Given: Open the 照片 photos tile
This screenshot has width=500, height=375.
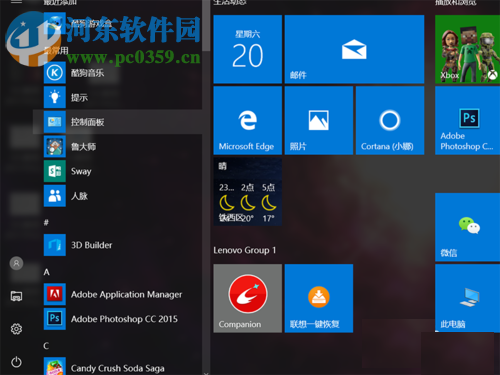Looking at the screenshot, I should tap(319, 121).
